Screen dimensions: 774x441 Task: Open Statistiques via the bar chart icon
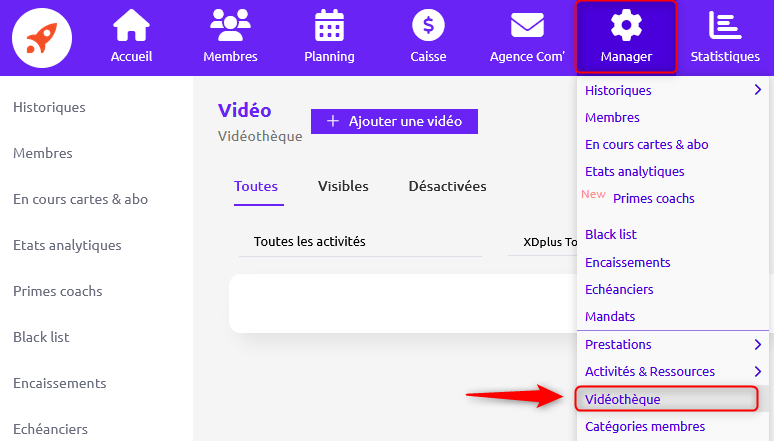[725, 25]
